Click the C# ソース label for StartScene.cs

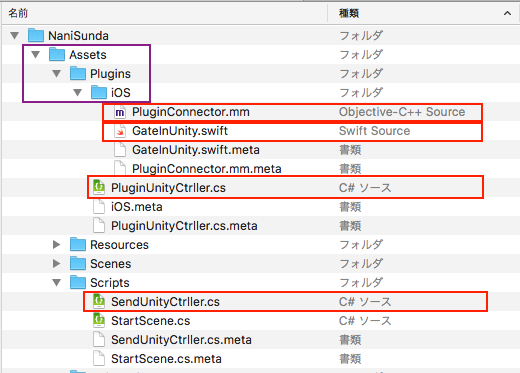pos(365,321)
